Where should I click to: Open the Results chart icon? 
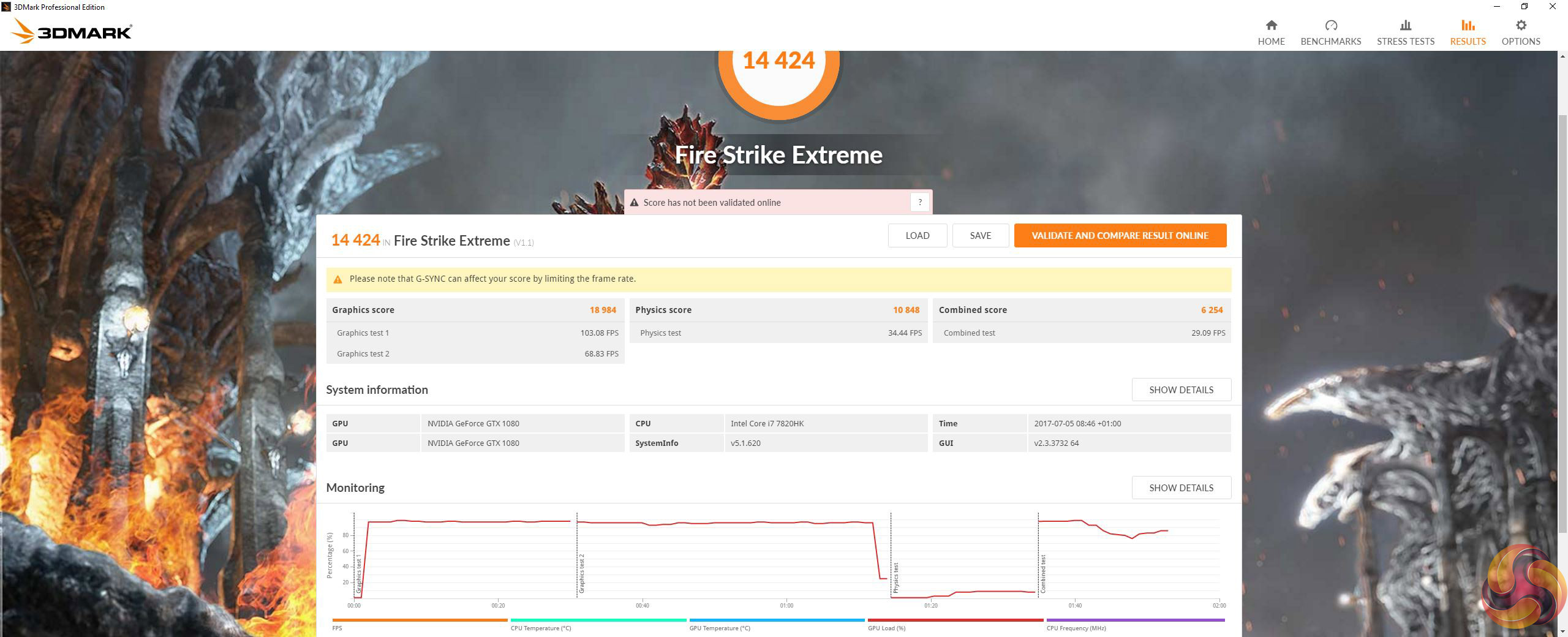tap(1468, 25)
